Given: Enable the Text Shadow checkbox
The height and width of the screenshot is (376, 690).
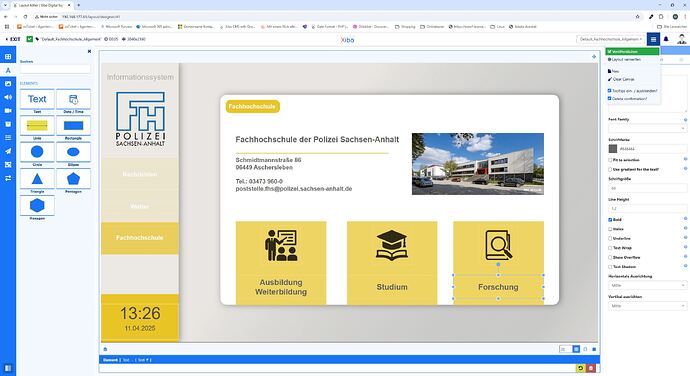Looking at the screenshot, I should (610, 267).
